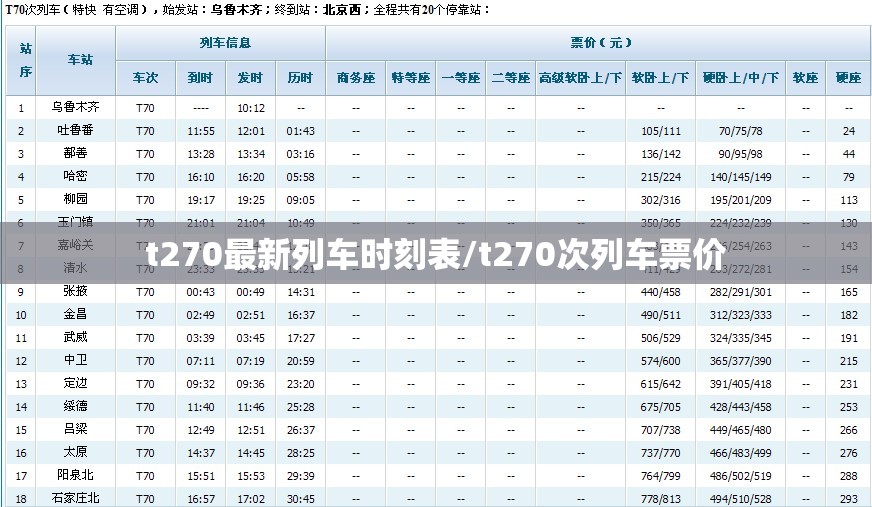Click the 历时 column header
Viewport: 872px width, 507px height.
pos(300,78)
